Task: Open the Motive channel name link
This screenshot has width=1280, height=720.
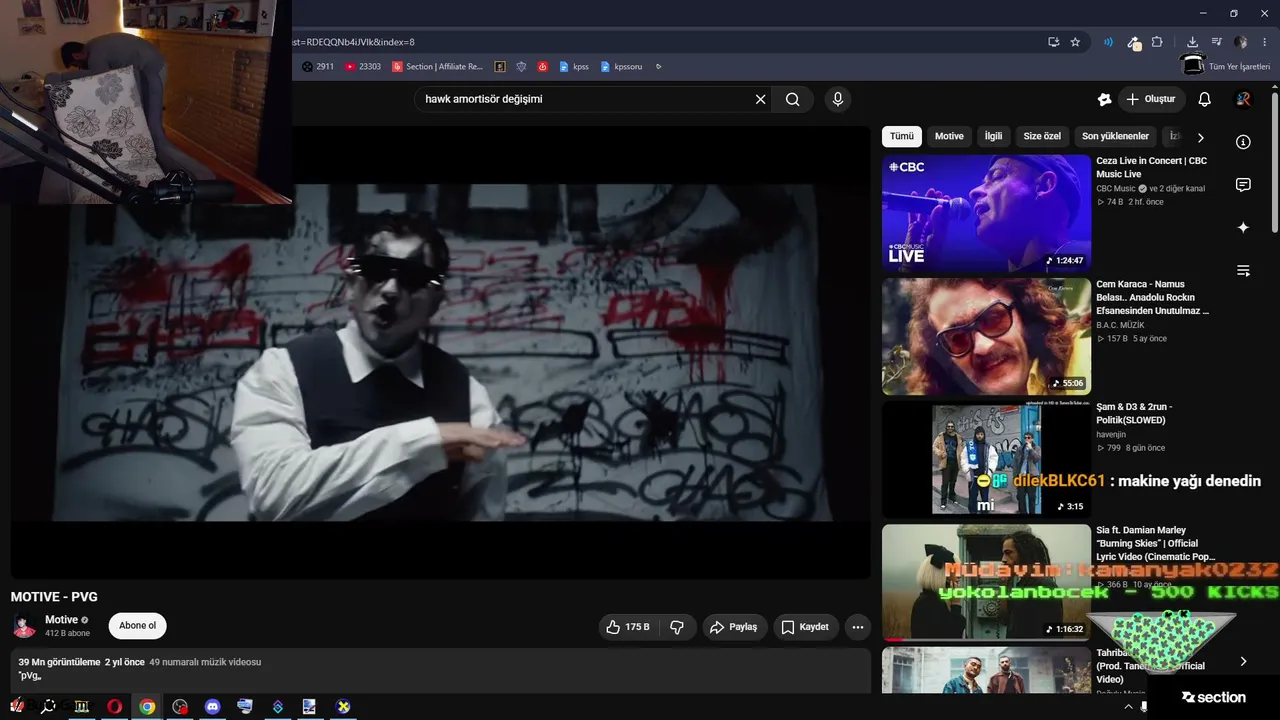Action: coord(61,620)
